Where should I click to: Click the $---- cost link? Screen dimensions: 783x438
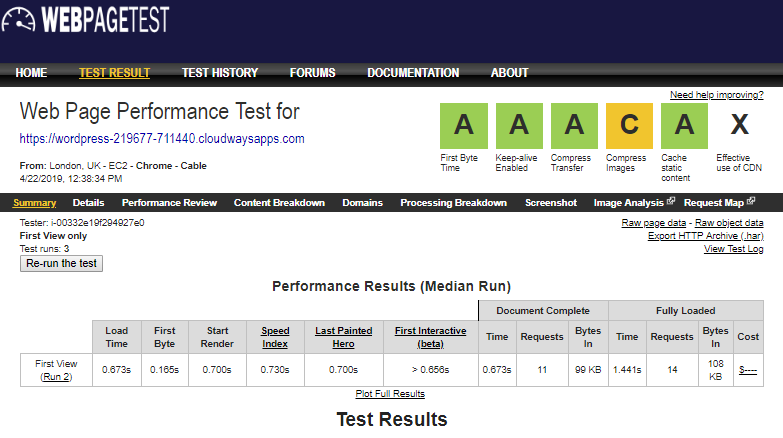[748, 370]
